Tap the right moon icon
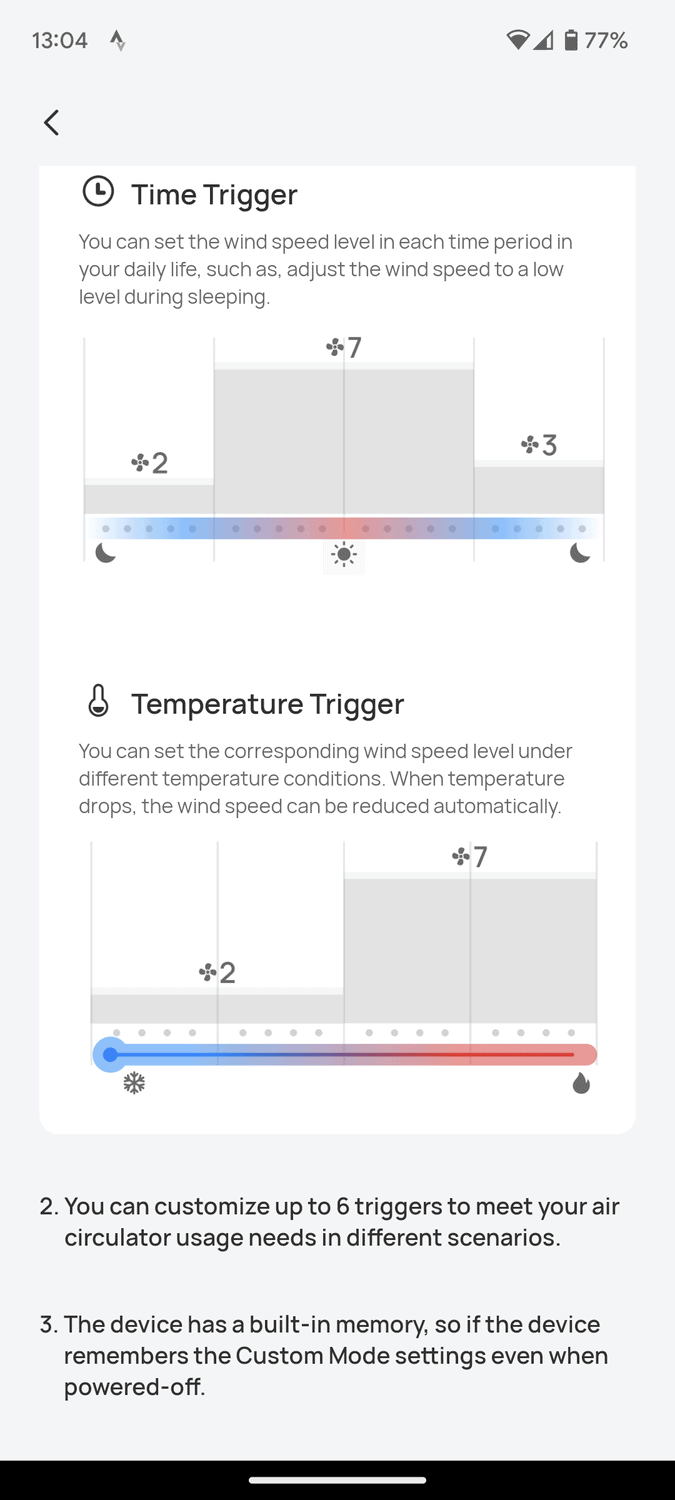Screen dimensions: 675x1500 [x=580, y=552]
